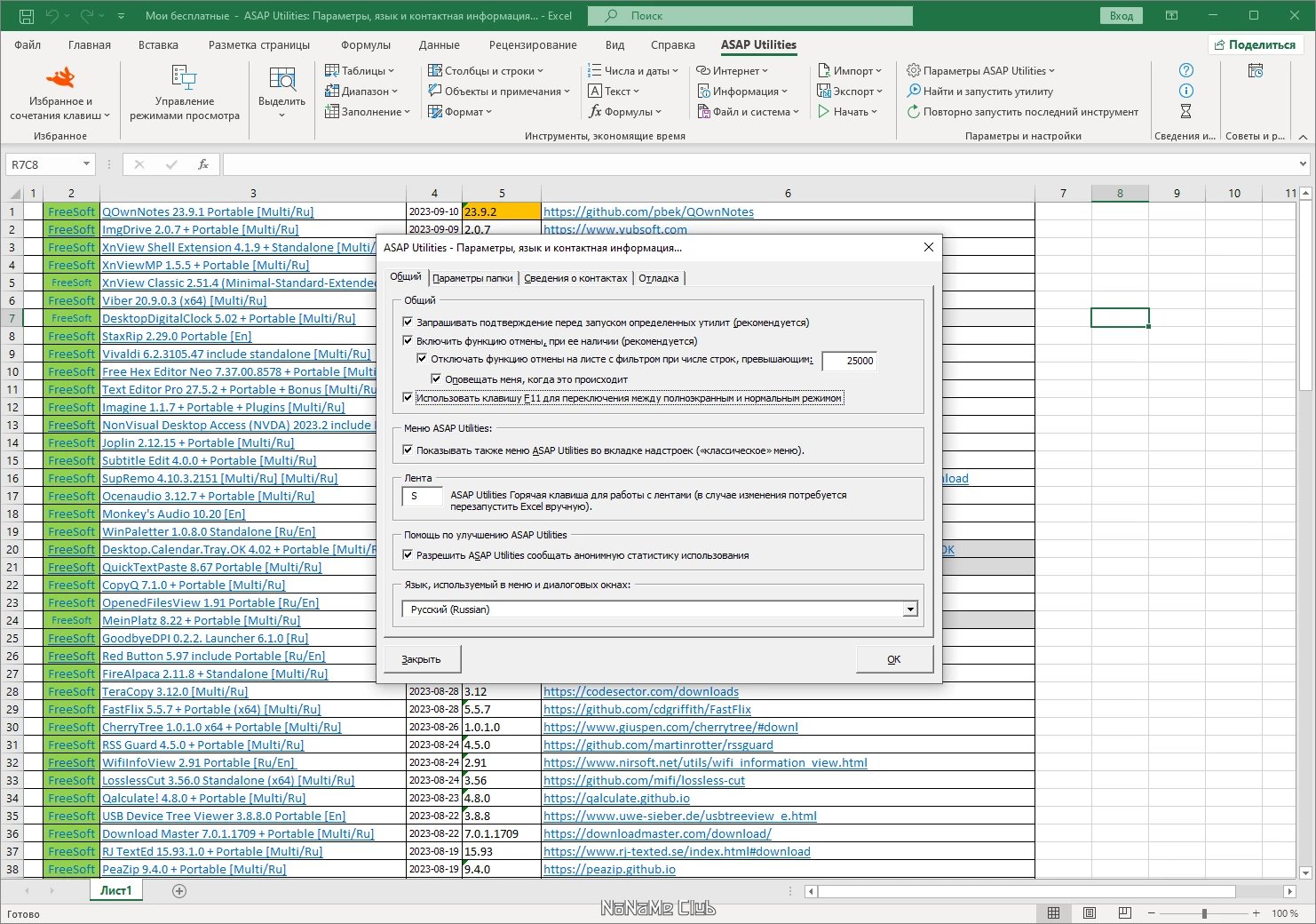Open Избранное и сочетания клавиш
This screenshot has width=1316, height=924.
pos(59,92)
